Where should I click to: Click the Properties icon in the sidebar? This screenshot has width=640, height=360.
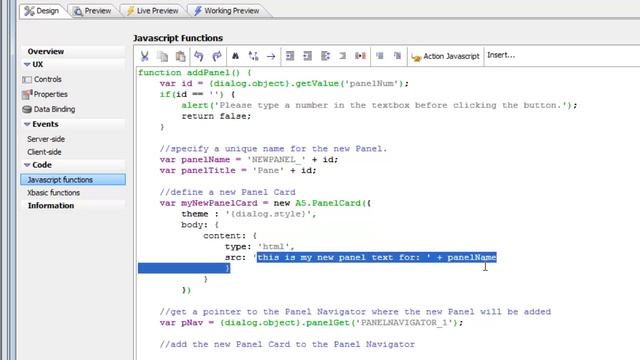pos(27,94)
